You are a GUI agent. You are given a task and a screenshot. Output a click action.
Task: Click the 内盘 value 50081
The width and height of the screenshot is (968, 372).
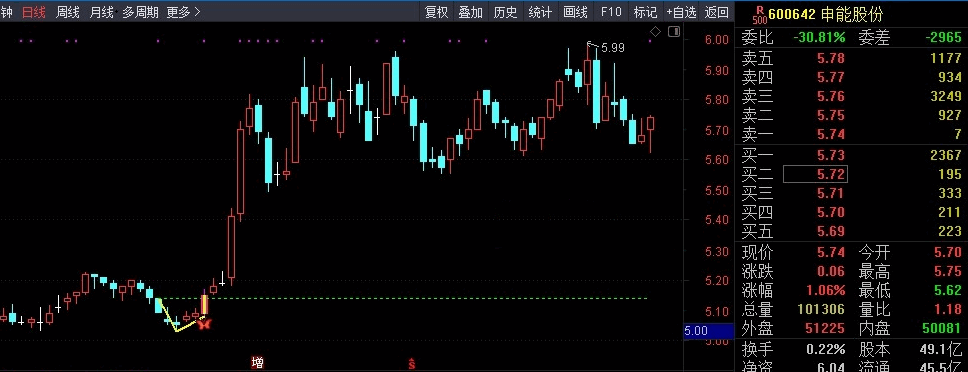point(941,329)
